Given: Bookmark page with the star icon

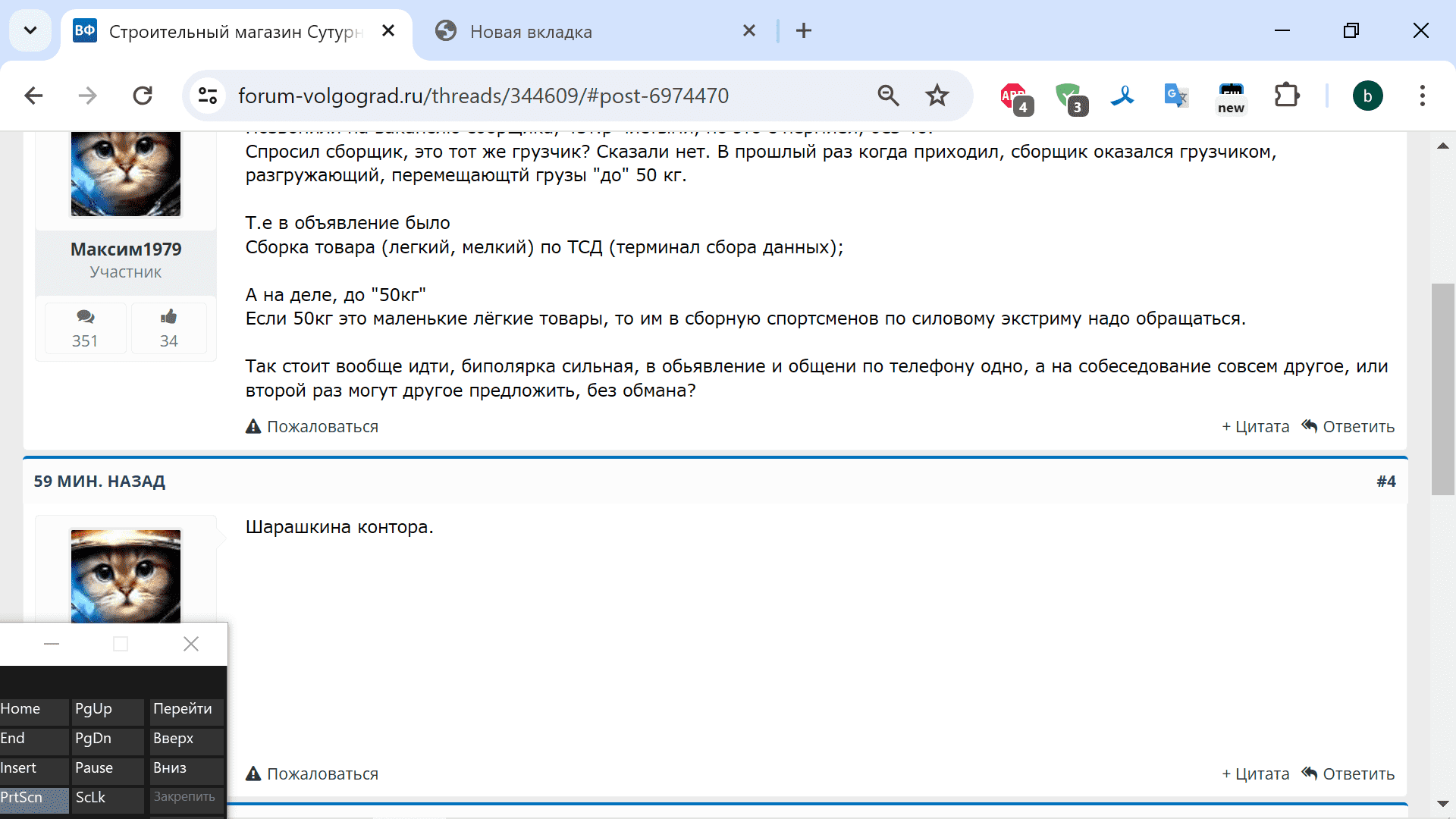Looking at the screenshot, I should (x=937, y=96).
